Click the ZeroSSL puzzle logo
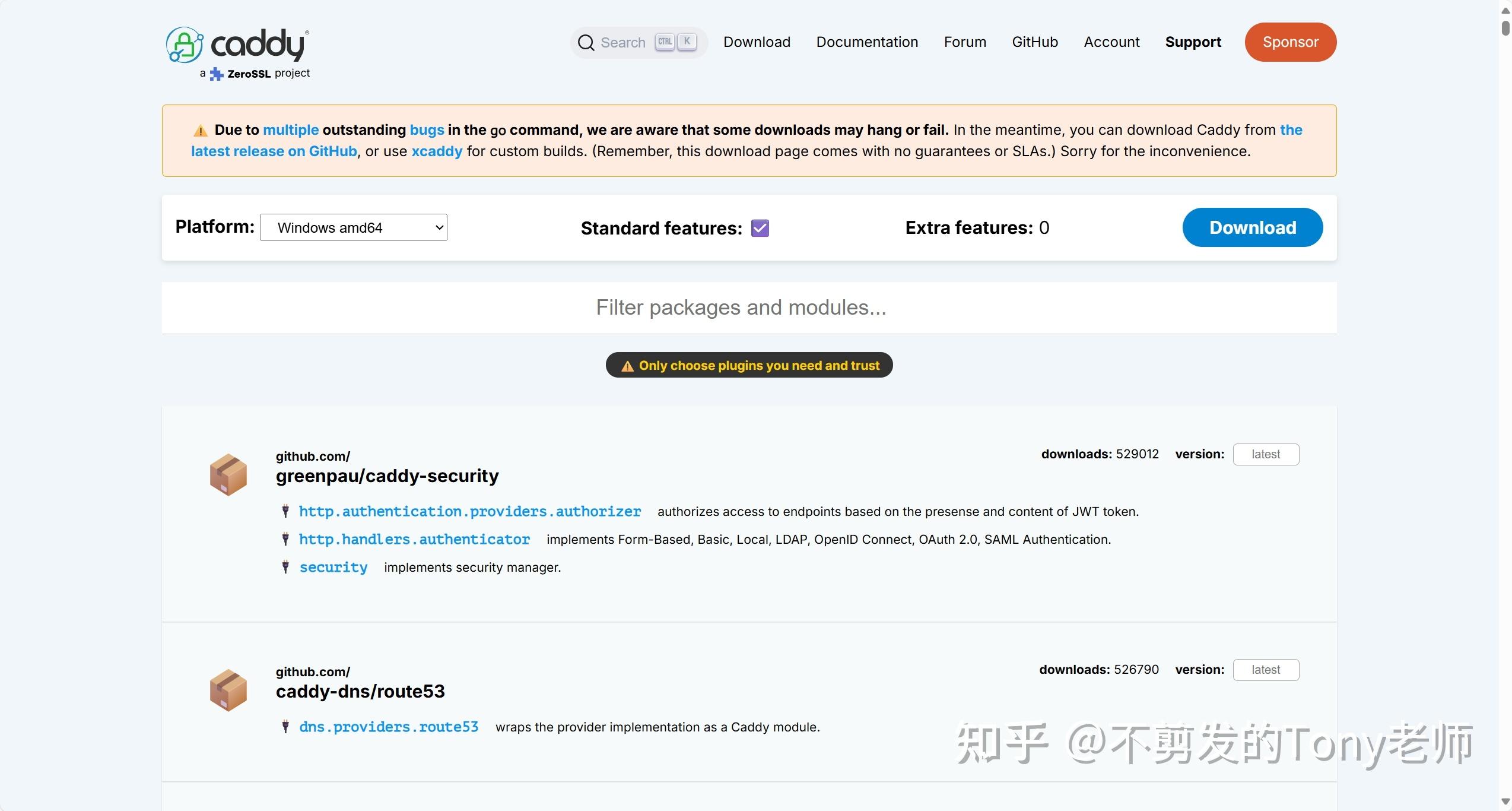Viewport: 1512px width, 811px height. [217, 74]
